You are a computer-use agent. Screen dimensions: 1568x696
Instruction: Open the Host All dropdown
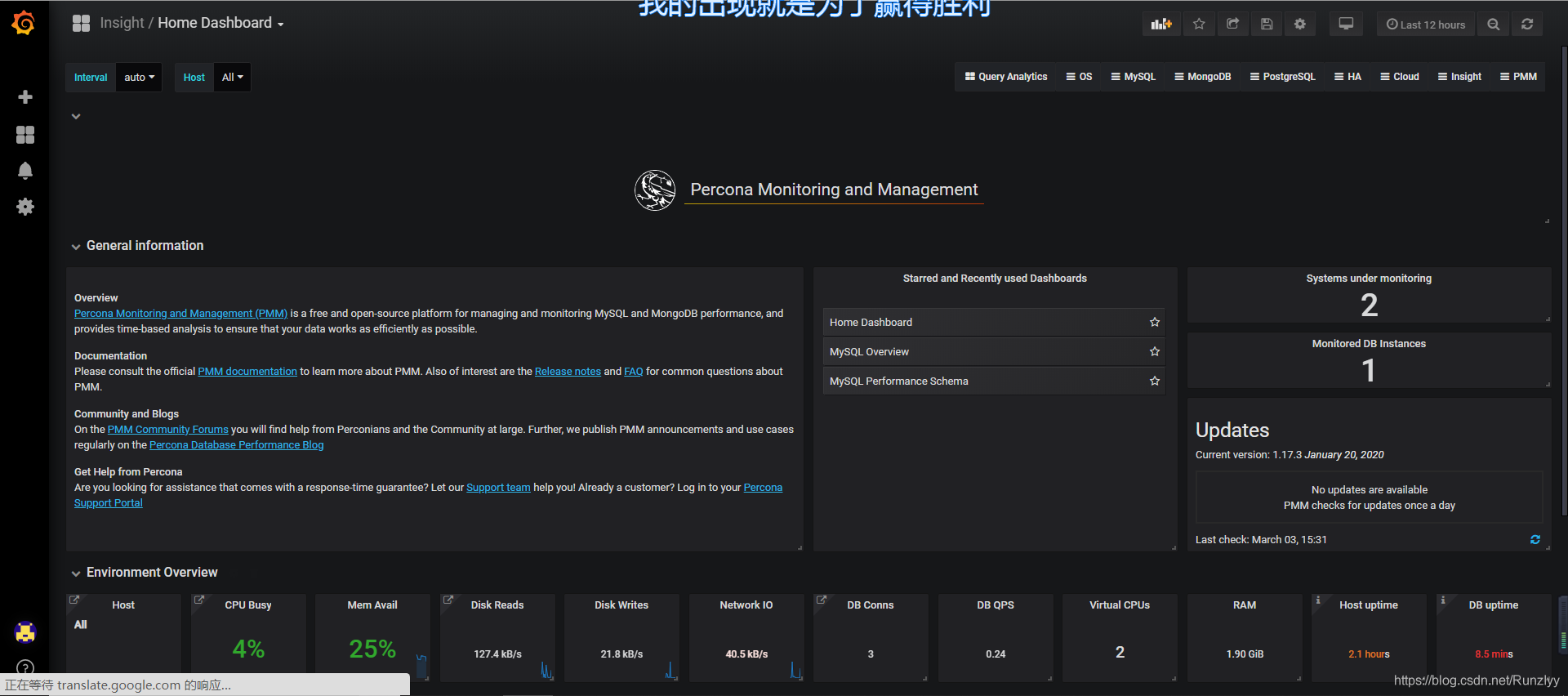point(232,78)
